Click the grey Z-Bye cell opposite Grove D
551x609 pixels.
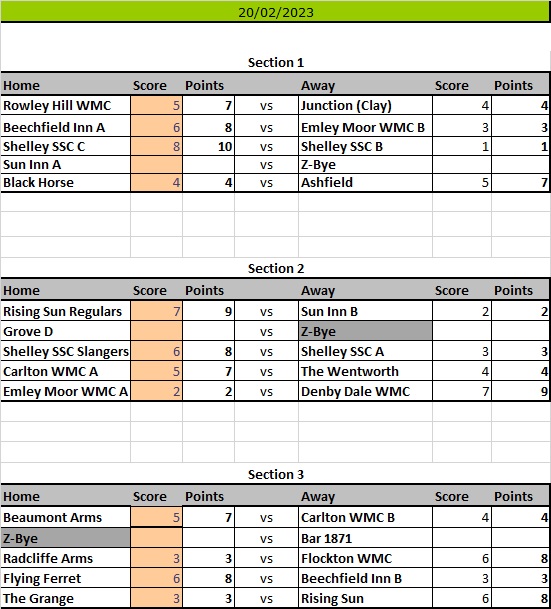[365, 331]
